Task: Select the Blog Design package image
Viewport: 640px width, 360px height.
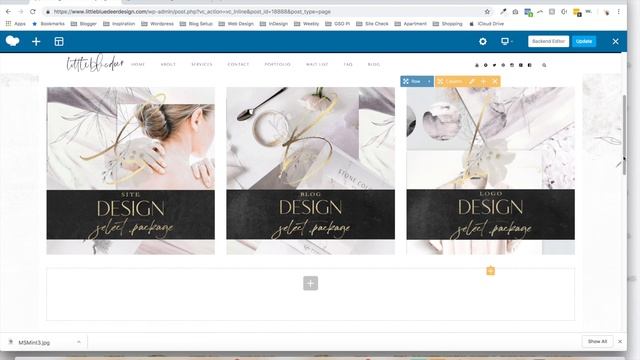Action: click(311, 171)
